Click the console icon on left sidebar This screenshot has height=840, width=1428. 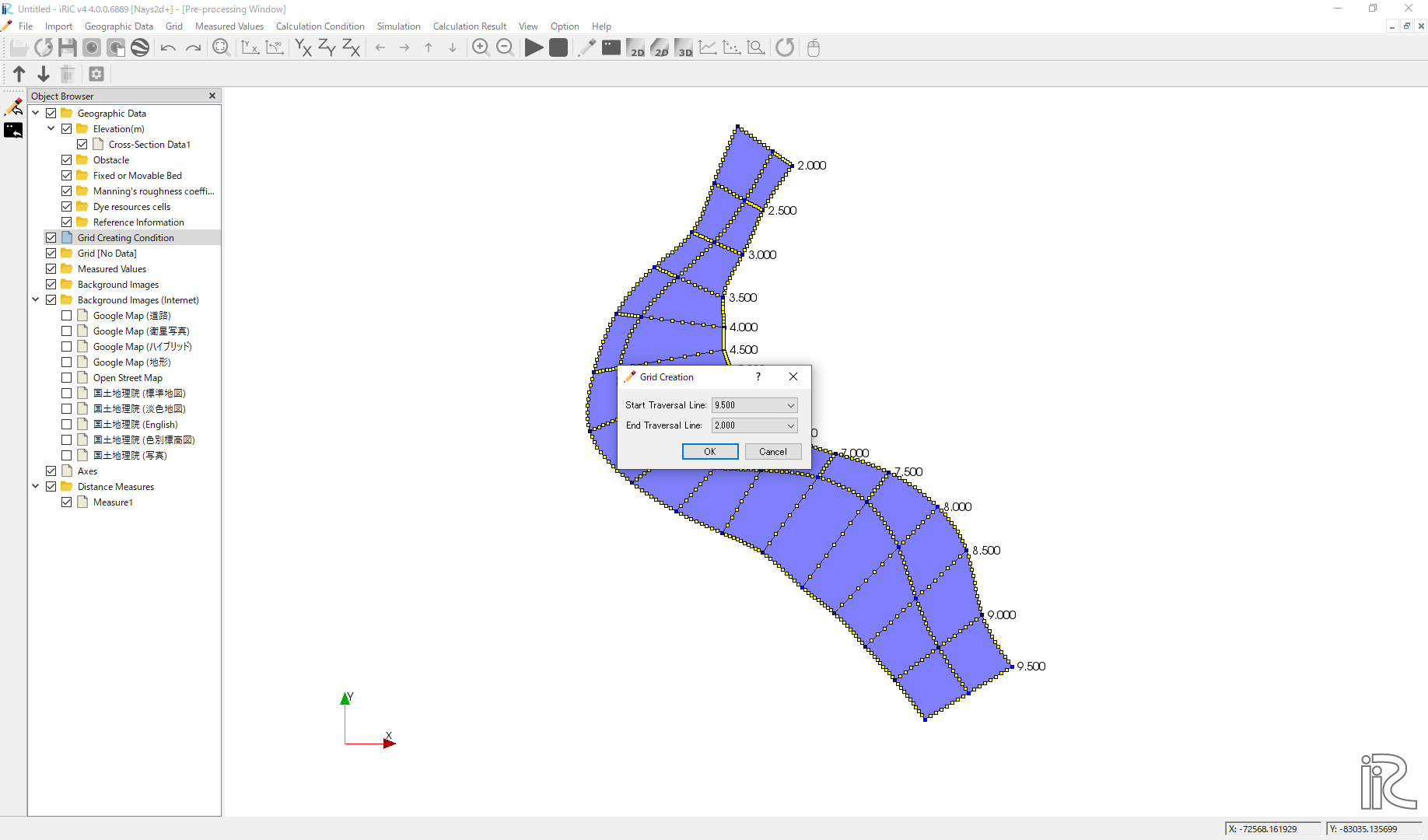[13, 131]
